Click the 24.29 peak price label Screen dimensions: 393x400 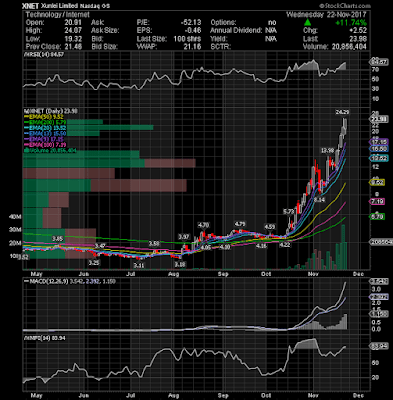pos(342,112)
